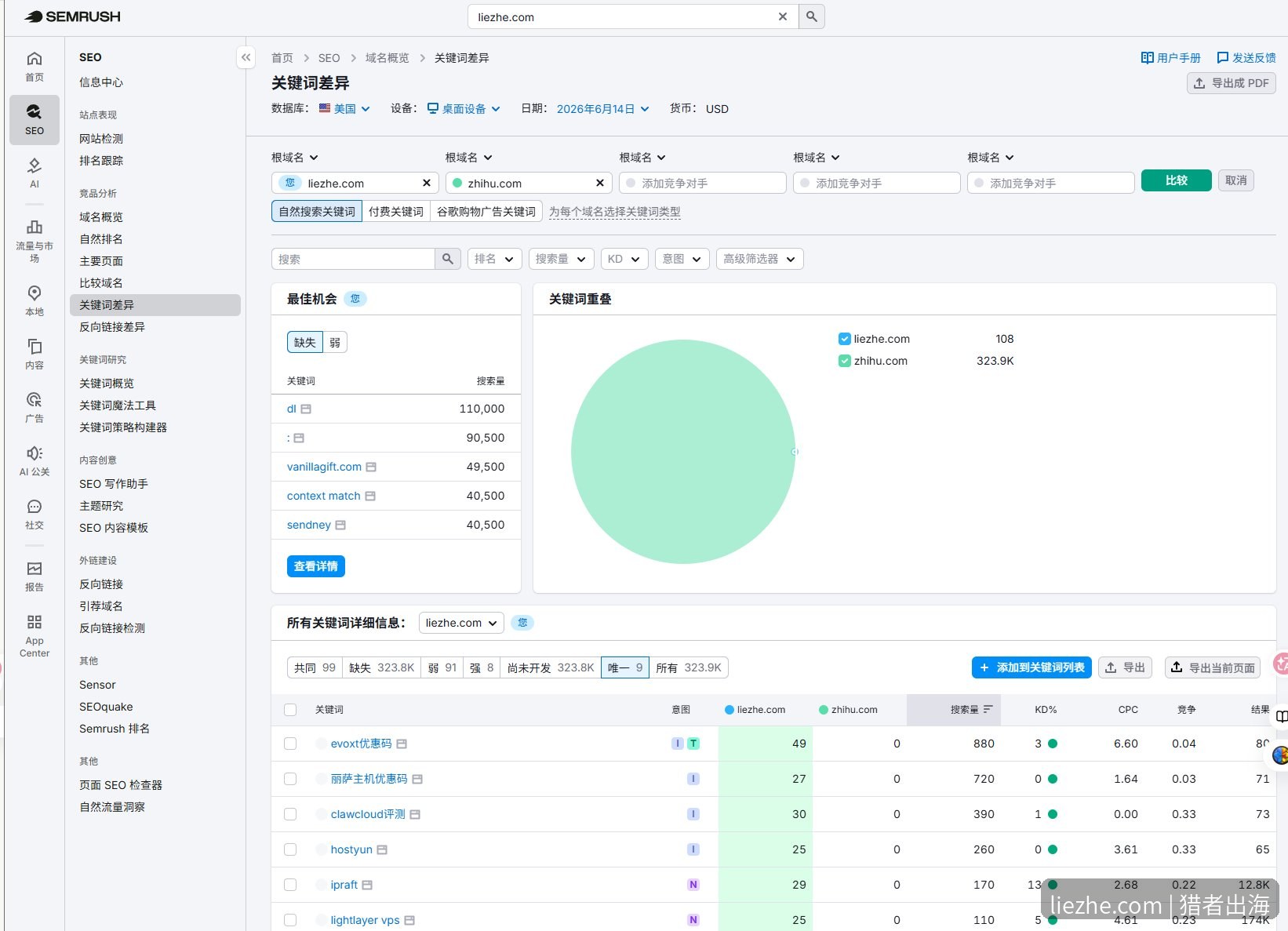Open the 搜索量 filter dropdown

click(x=561, y=259)
